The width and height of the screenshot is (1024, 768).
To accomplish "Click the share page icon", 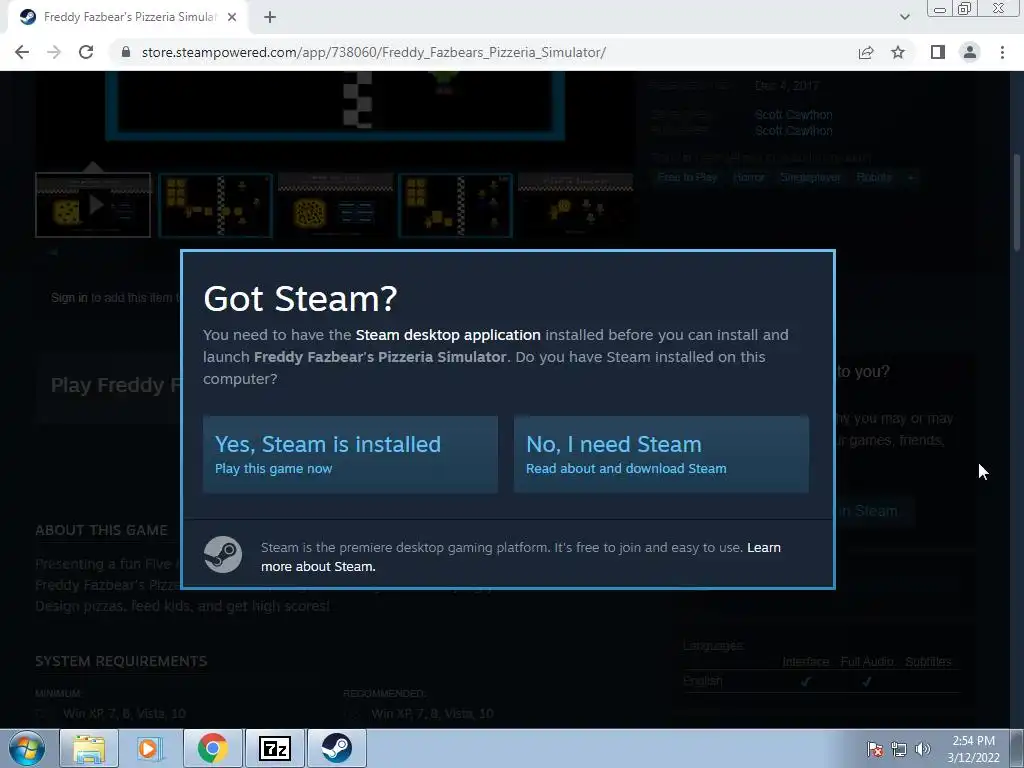I will pos(866,52).
